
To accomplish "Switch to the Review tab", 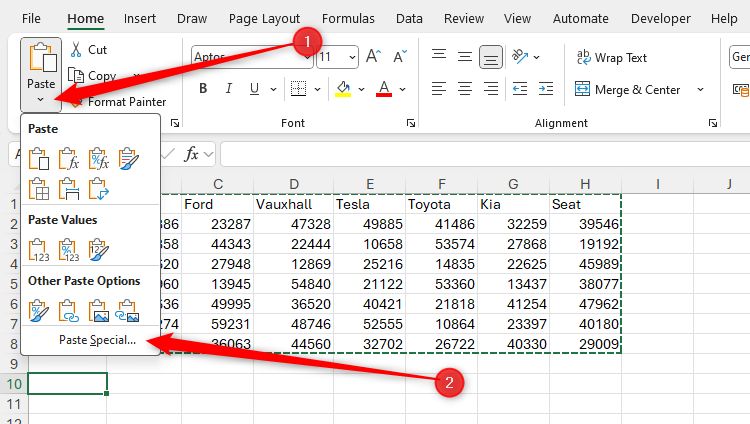I will coord(463,19).
